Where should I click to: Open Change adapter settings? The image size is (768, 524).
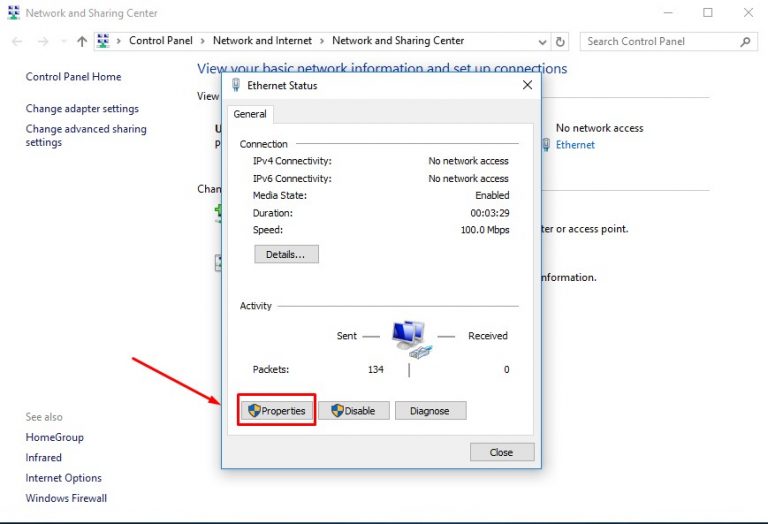pos(82,108)
